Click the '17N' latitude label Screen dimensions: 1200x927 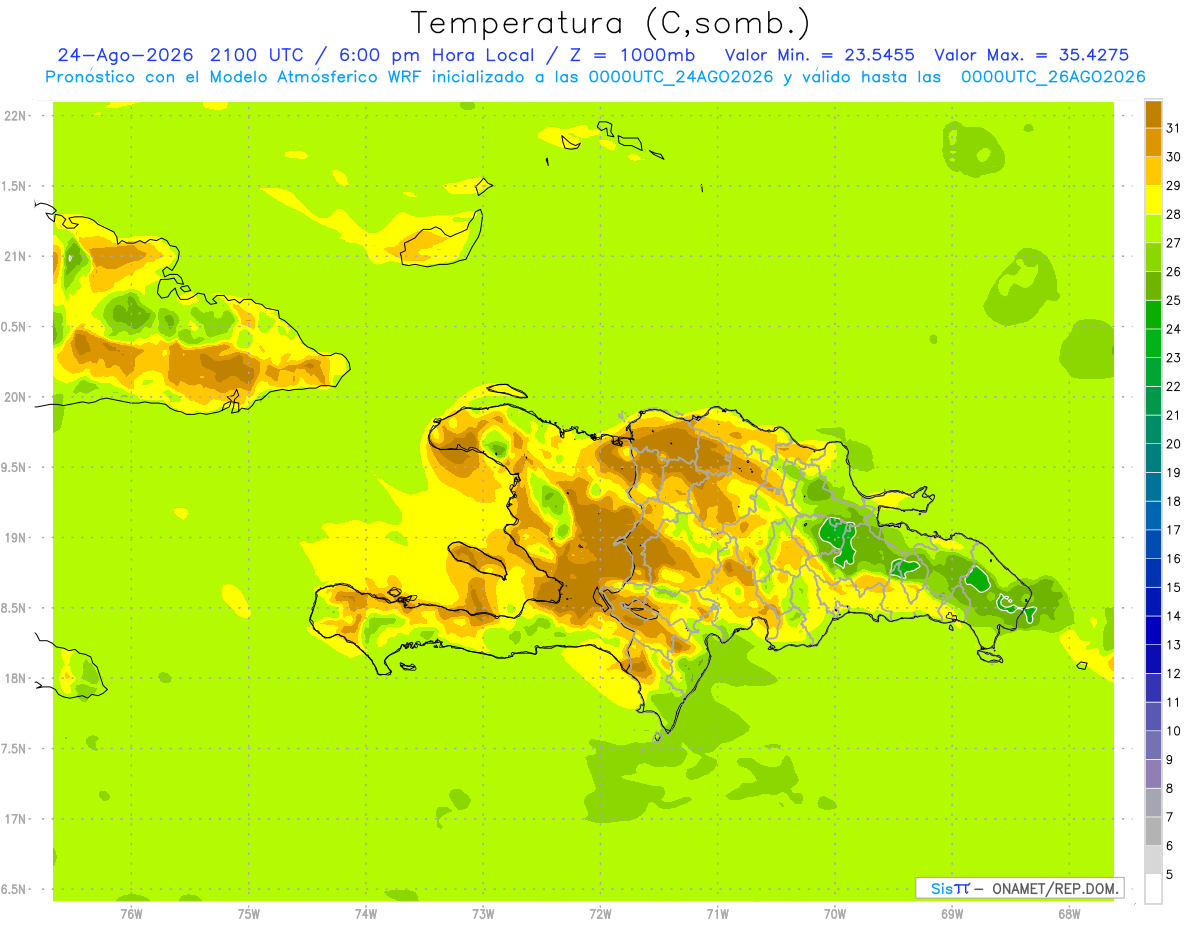tap(16, 819)
